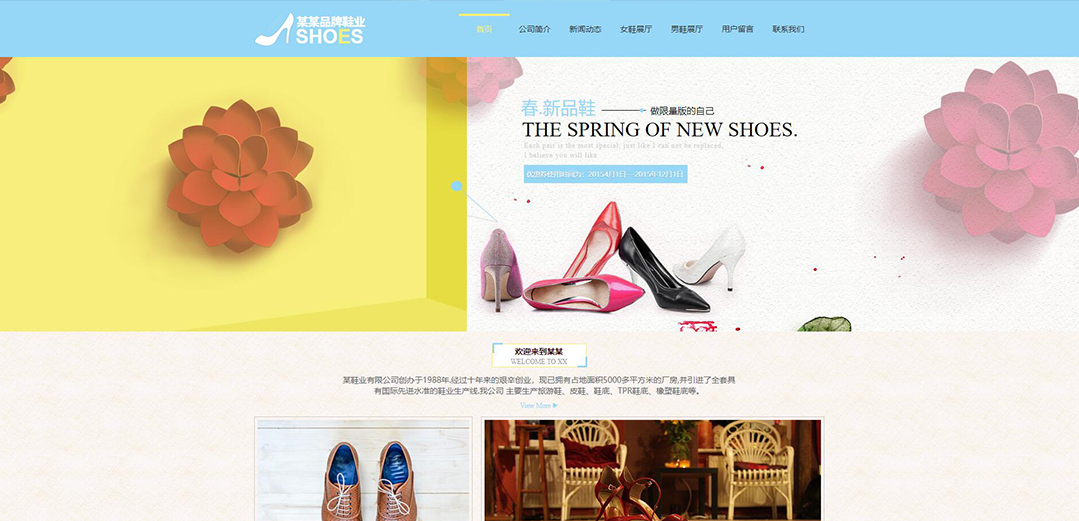Click the 欢迎来到某某 welcome box

coord(540,356)
